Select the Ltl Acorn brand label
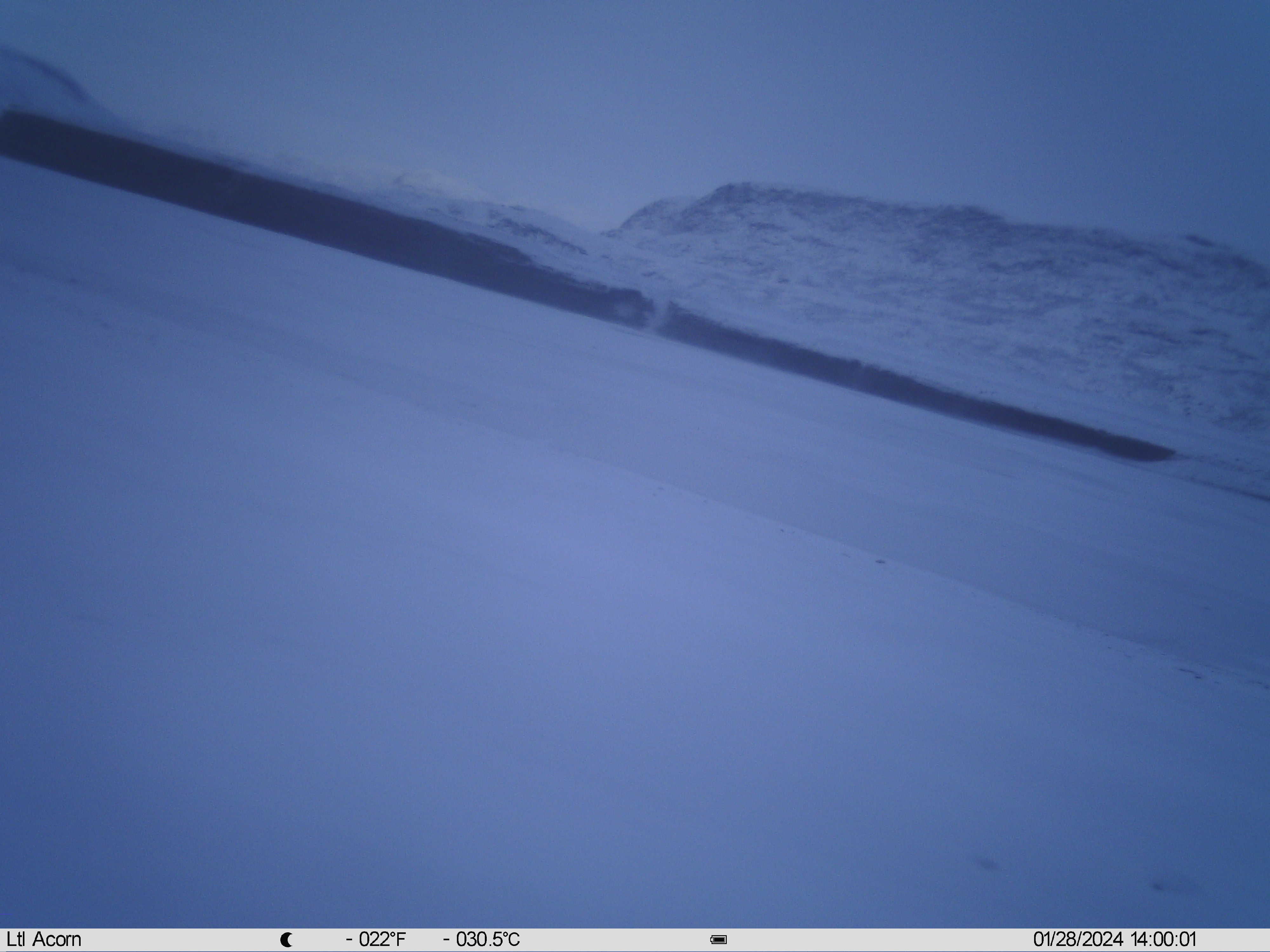The width and height of the screenshot is (1270, 952). [43, 939]
